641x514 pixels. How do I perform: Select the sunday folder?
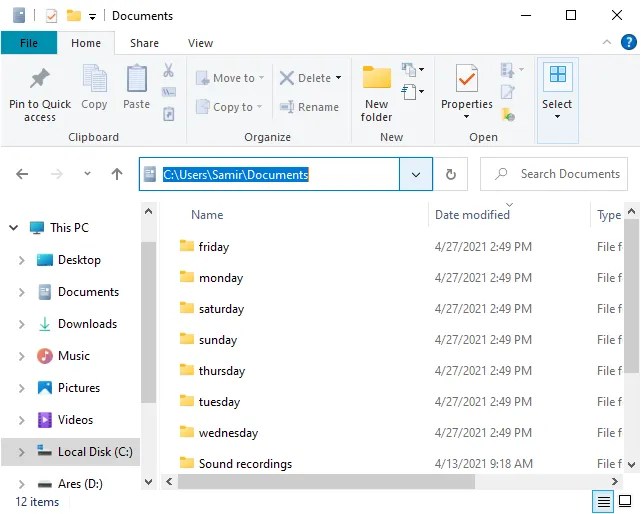(x=218, y=340)
